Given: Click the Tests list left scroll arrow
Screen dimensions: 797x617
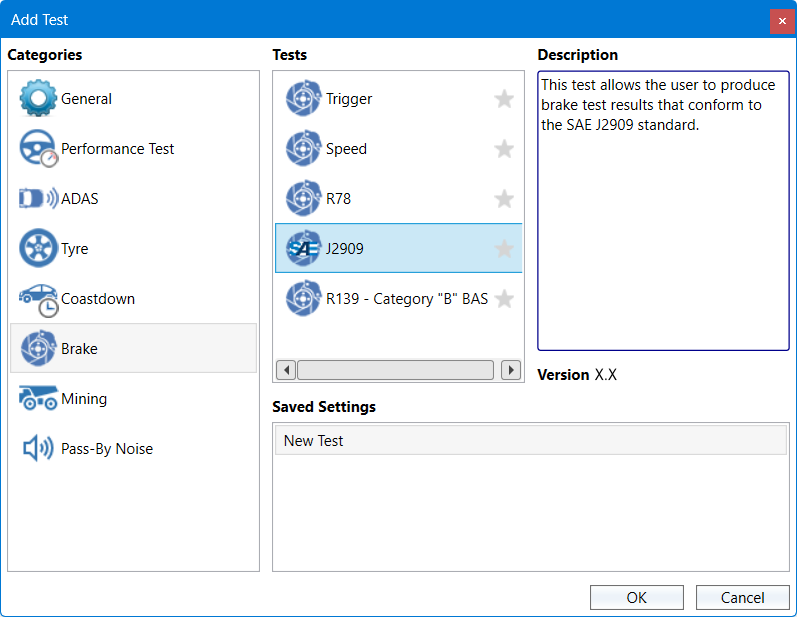Looking at the screenshot, I should tap(286, 369).
